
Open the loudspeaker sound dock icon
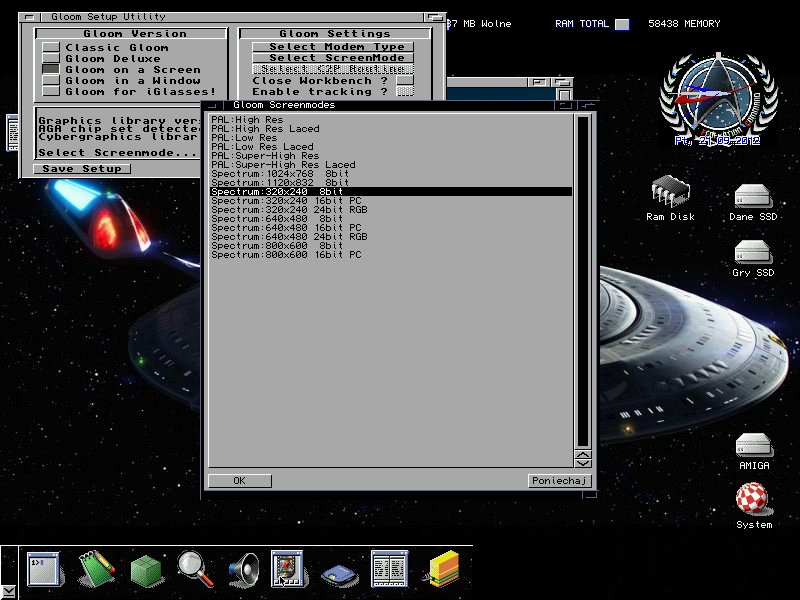tap(243, 569)
